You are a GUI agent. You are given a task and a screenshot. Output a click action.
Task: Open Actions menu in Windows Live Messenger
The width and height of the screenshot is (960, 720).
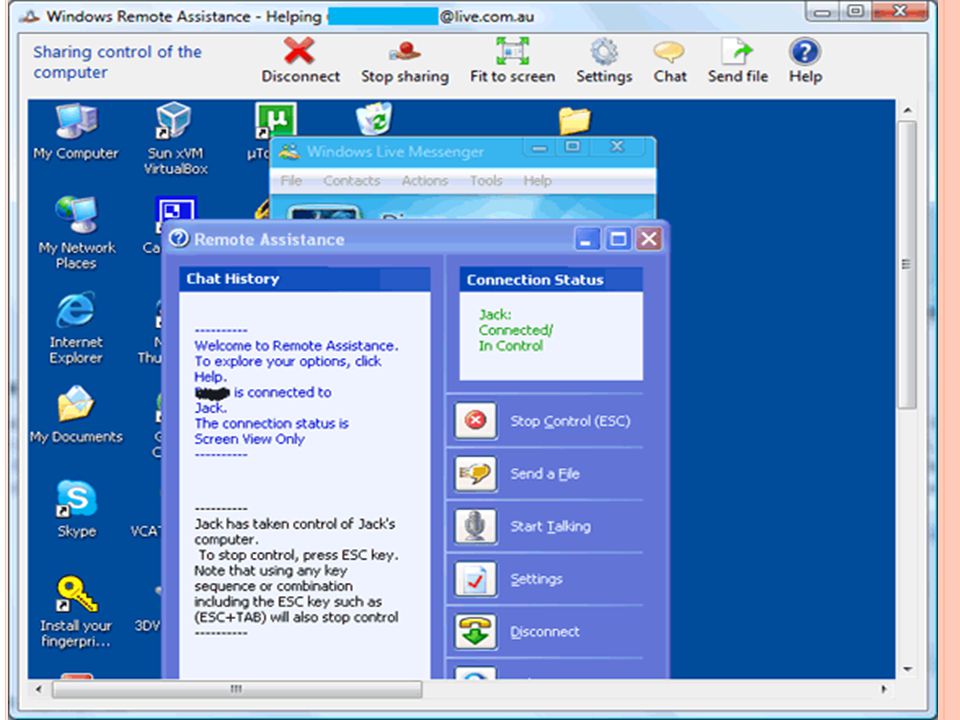(x=425, y=181)
